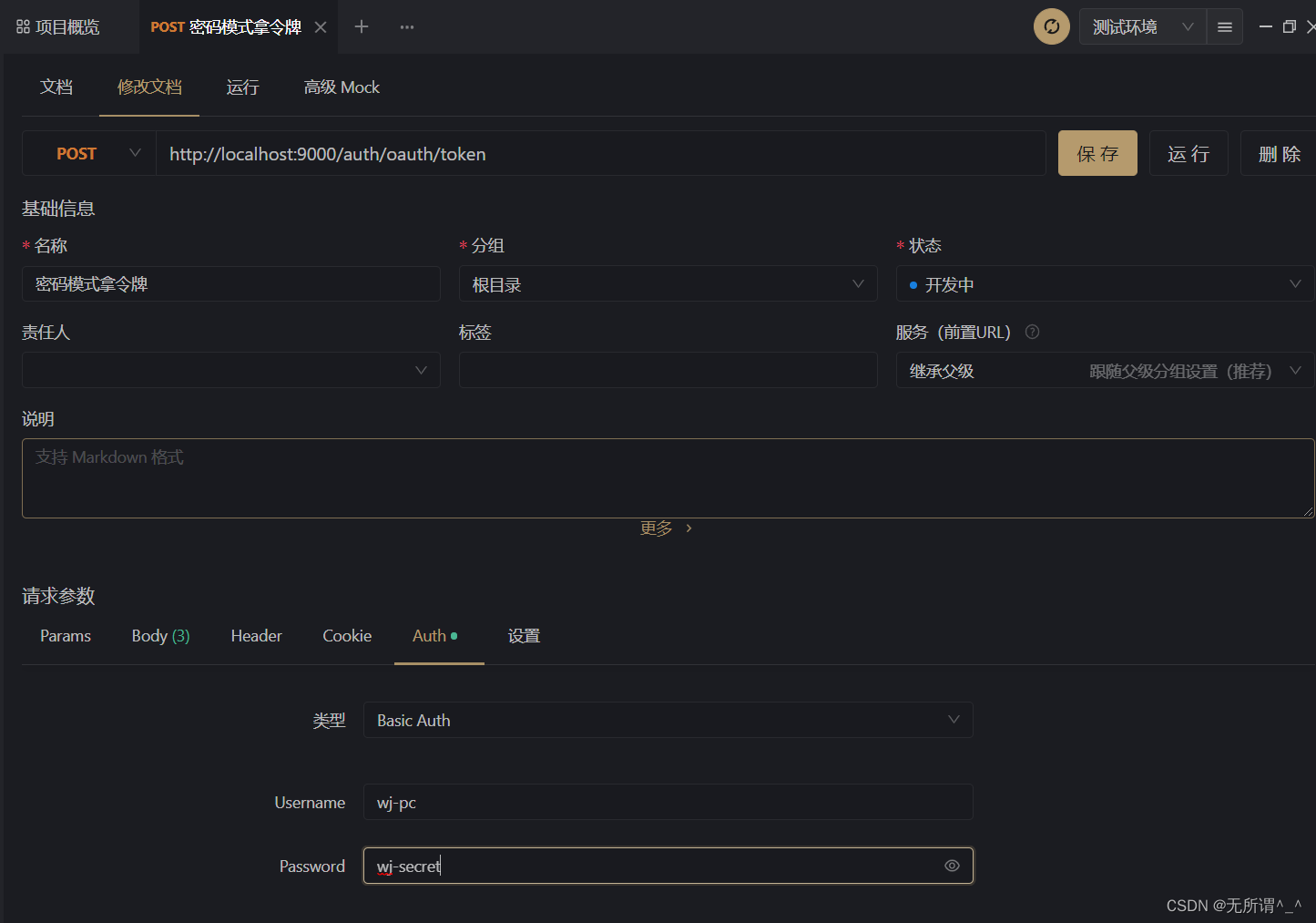The image size is (1316, 923).
Task: Open help via the question mark next to 服务(前置URL)
Action: pyautogui.click(x=1032, y=332)
